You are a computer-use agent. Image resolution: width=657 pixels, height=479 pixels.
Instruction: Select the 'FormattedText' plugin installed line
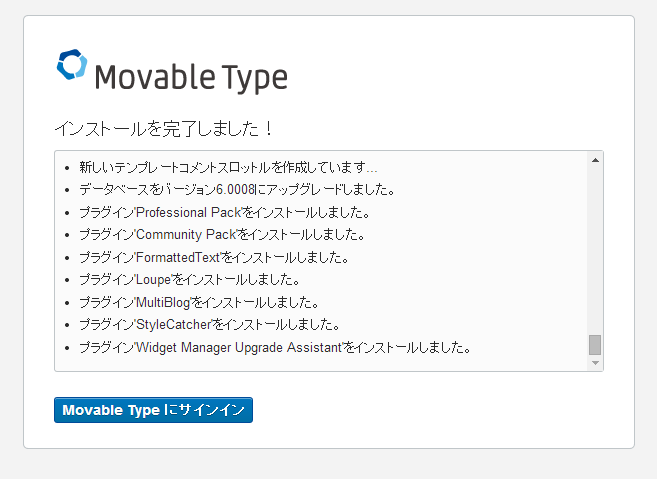coord(213,257)
